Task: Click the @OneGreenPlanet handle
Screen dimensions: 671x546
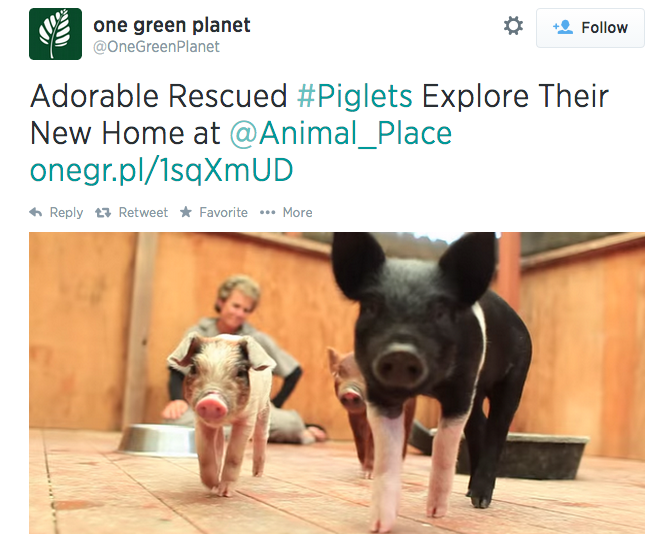Action: pos(156,47)
